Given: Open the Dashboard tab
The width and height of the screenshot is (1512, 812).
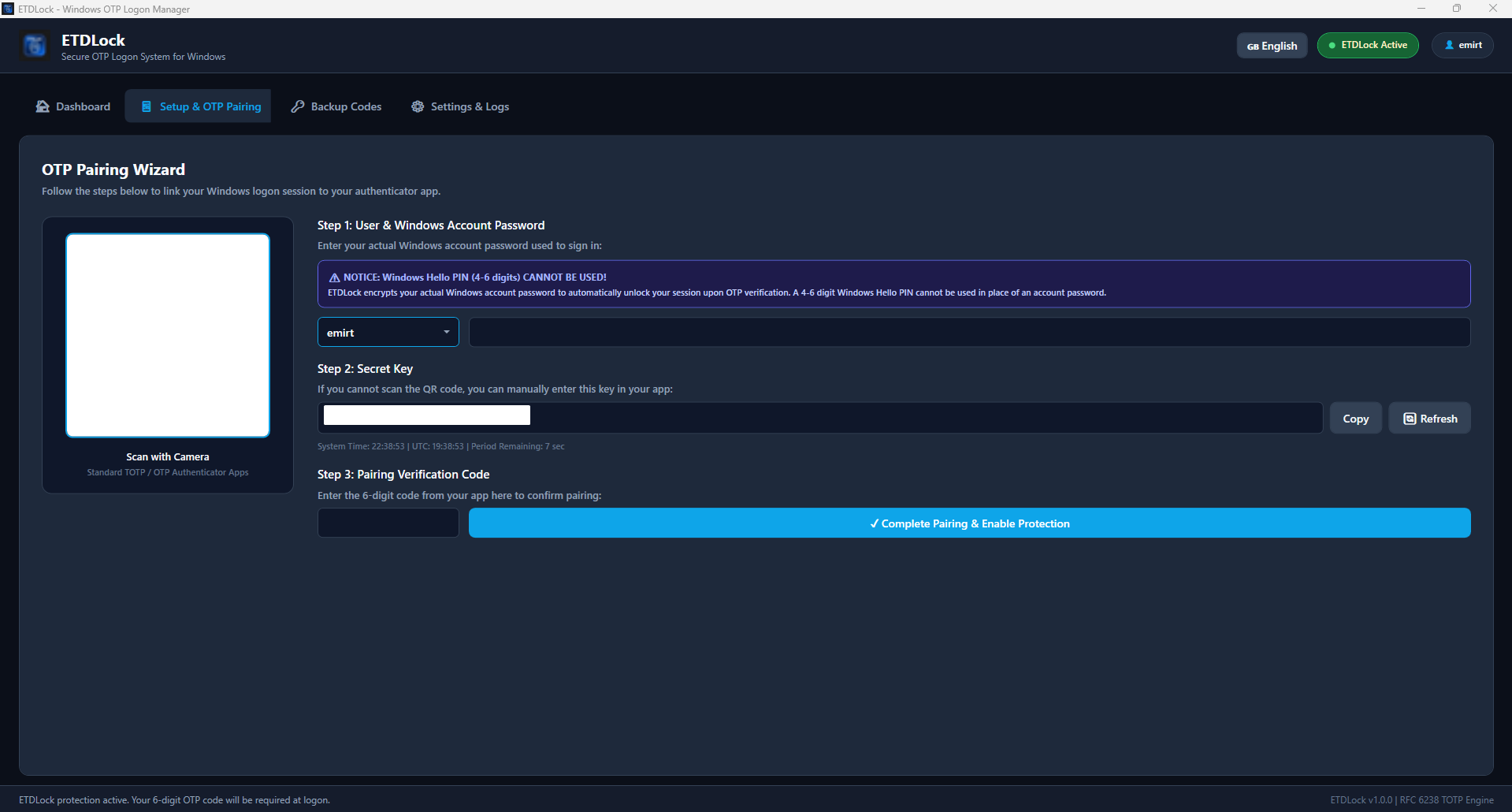Looking at the screenshot, I should coord(73,106).
